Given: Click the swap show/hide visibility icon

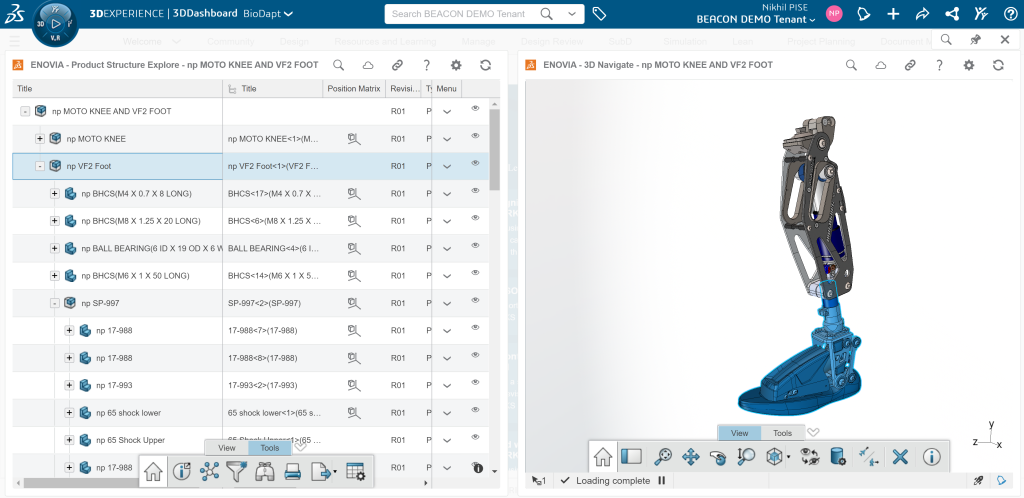Looking at the screenshot, I should click(x=810, y=456).
